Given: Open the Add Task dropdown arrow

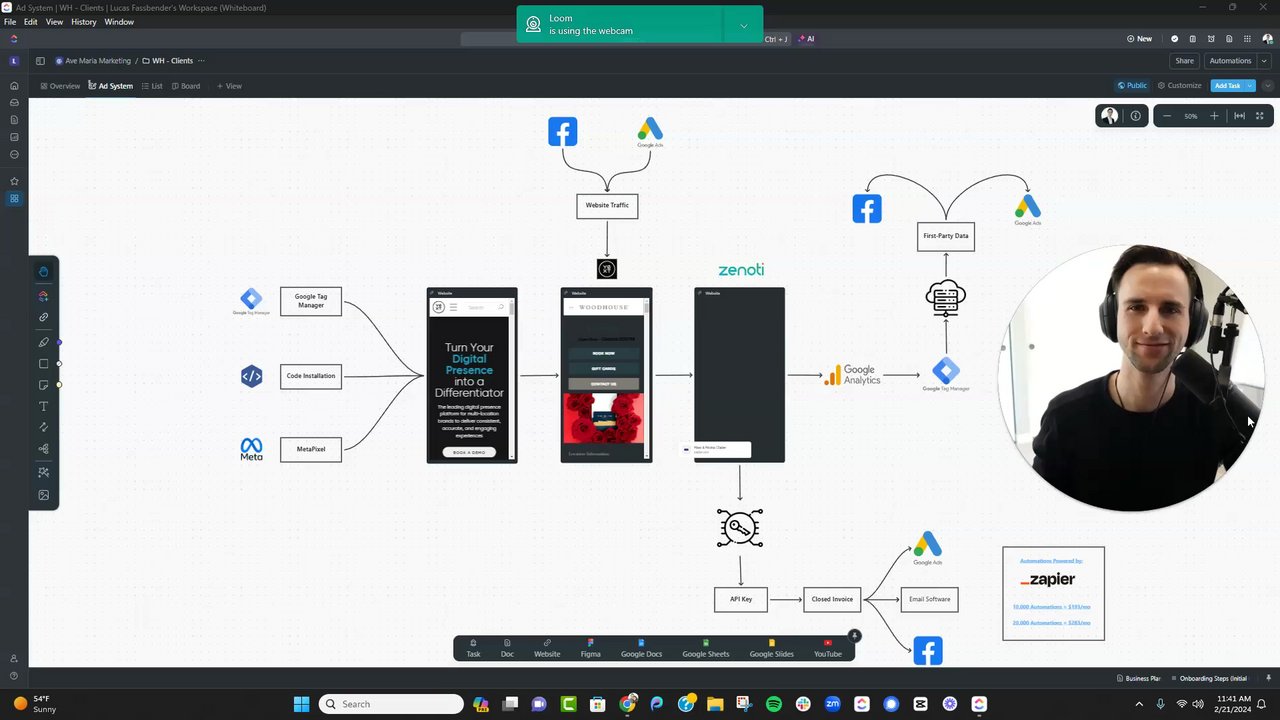Looking at the screenshot, I should [1250, 86].
